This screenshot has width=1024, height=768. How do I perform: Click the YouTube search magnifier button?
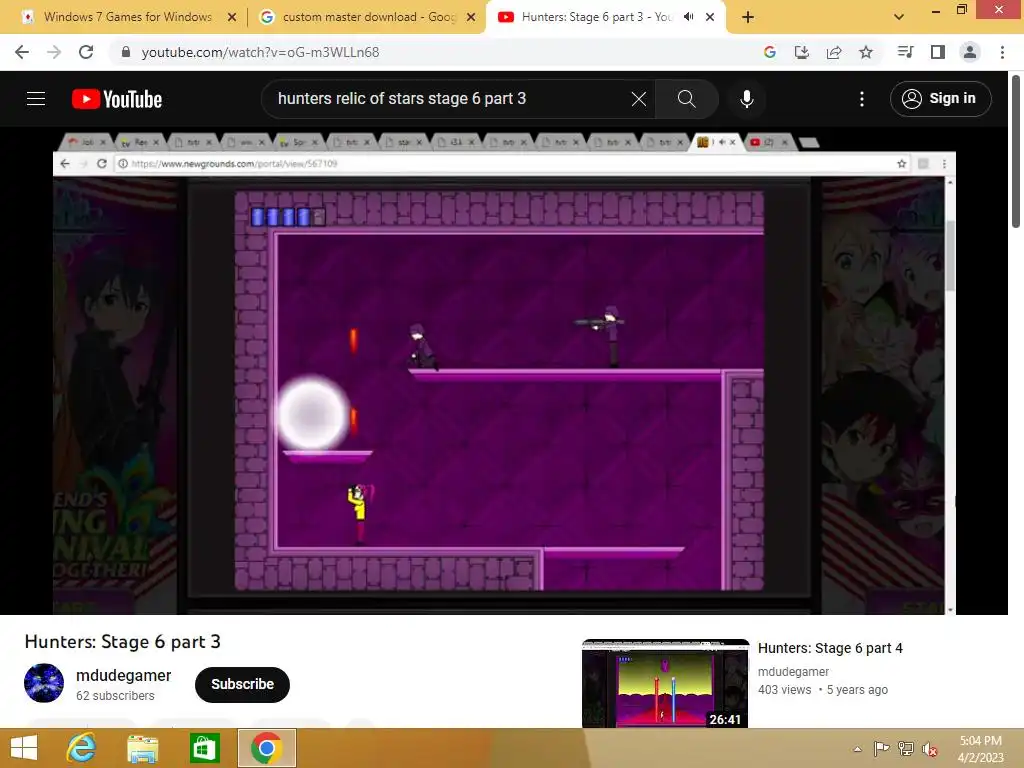(686, 99)
